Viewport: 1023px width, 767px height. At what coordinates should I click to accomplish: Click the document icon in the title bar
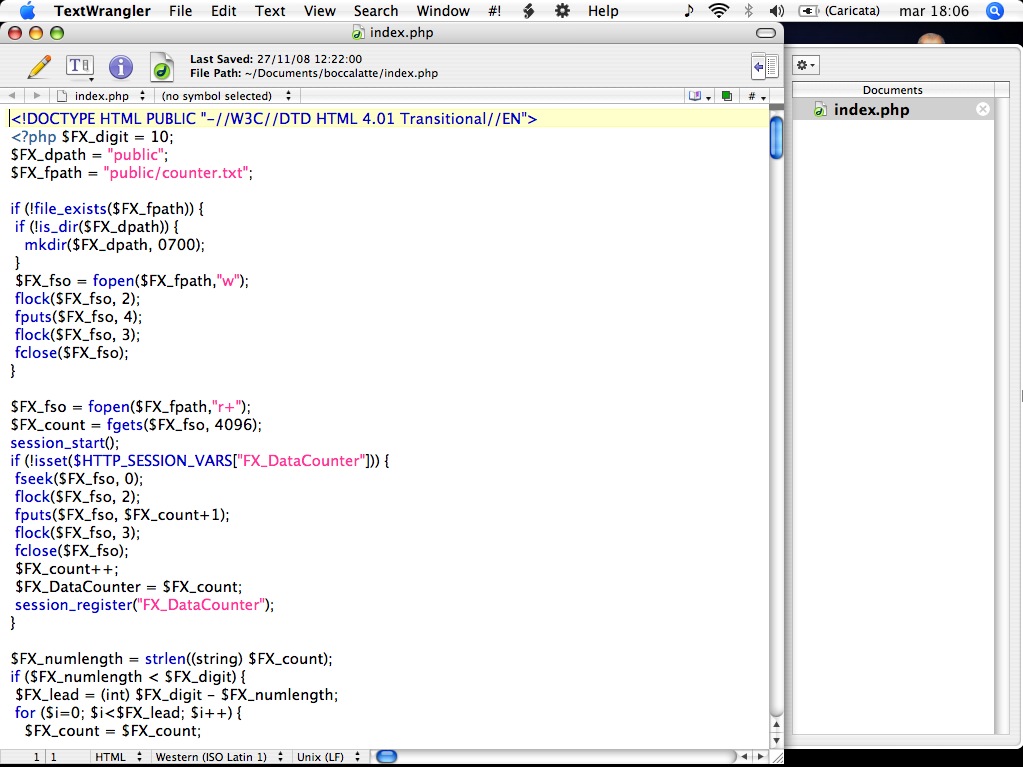point(358,33)
